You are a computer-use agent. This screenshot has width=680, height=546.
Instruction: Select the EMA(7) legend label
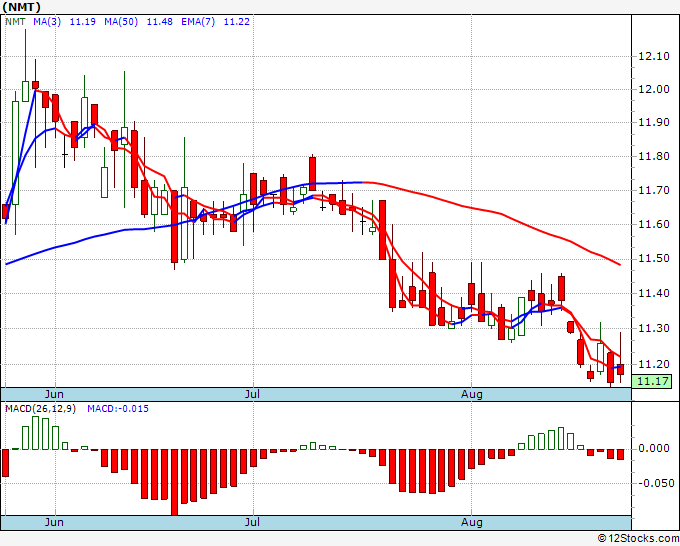coord(198,22)
